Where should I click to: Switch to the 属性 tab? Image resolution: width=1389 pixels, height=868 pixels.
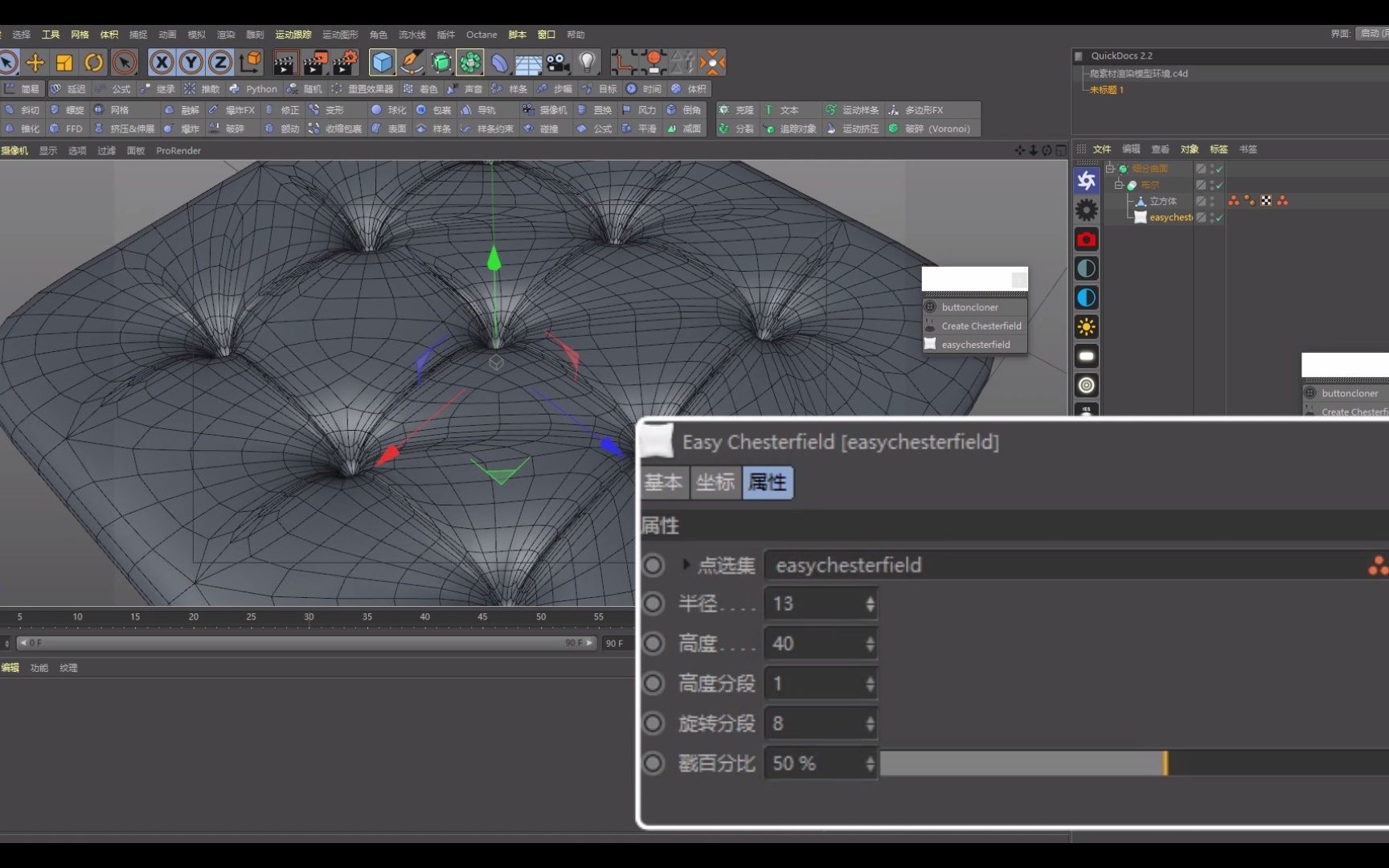(x=768, y=482)
